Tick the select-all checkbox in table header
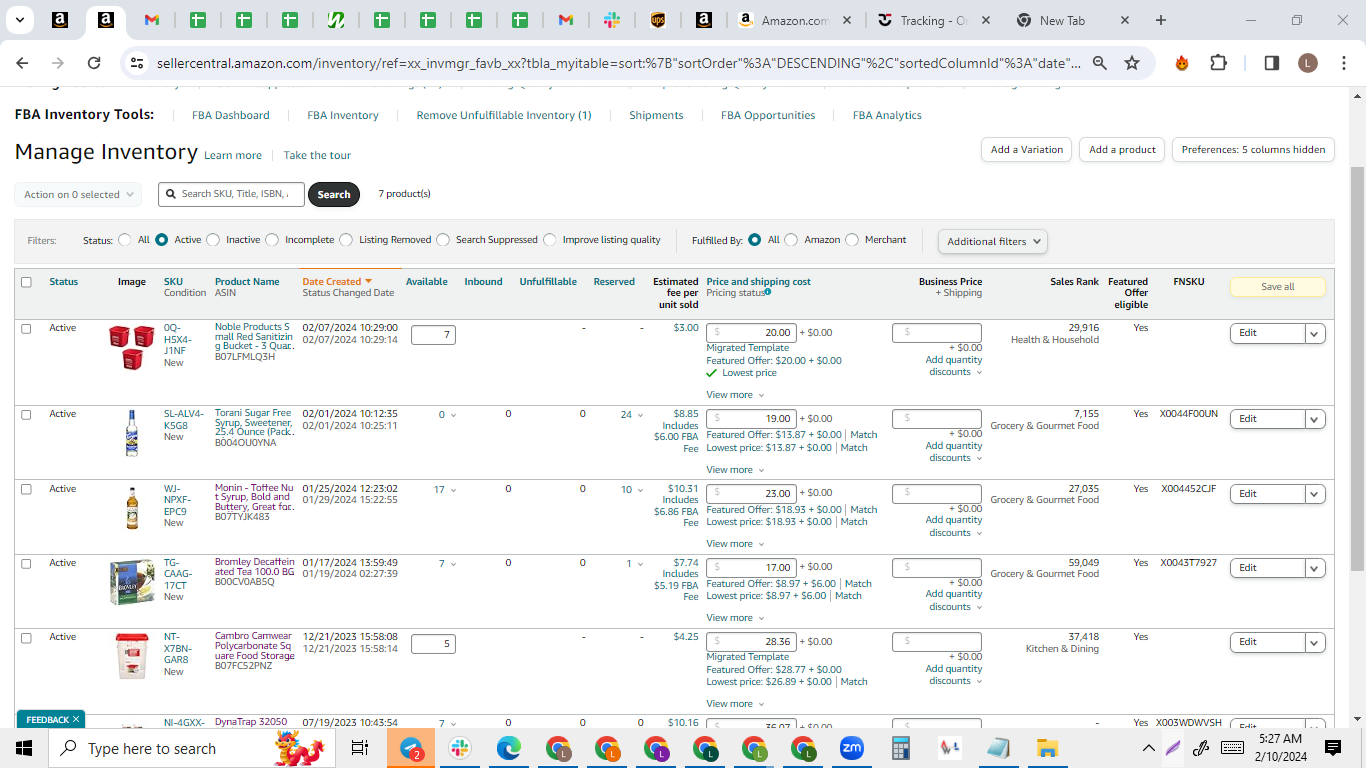Image resolution: width=1366 pixels, height=768 pixels. coord(26,282)
